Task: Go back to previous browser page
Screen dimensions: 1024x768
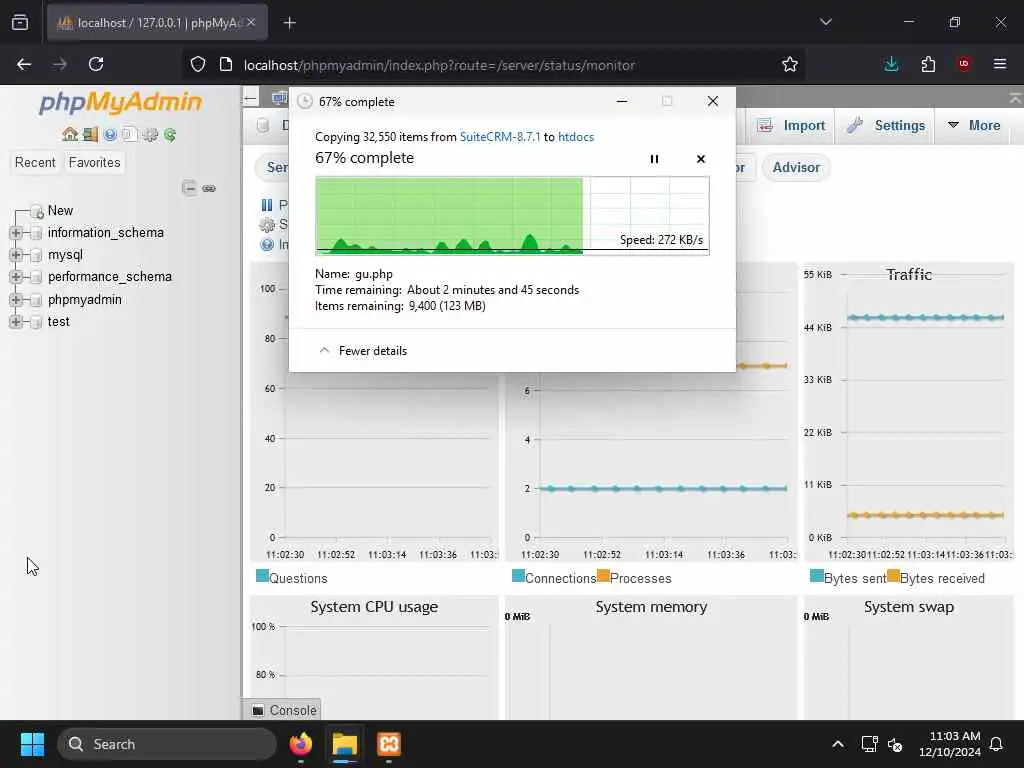Action: point(24,64)
